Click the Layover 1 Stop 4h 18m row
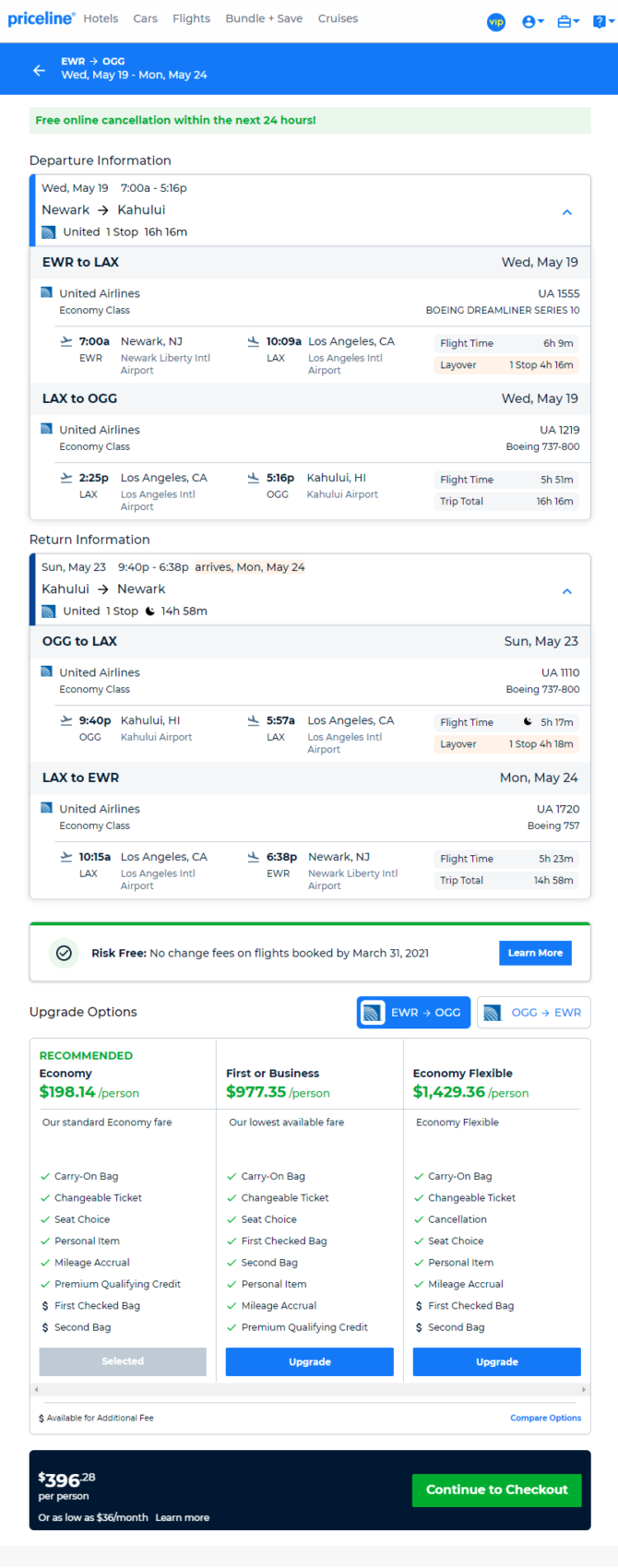This screenshot has height=1568, width=618. (x=506, y=744)
